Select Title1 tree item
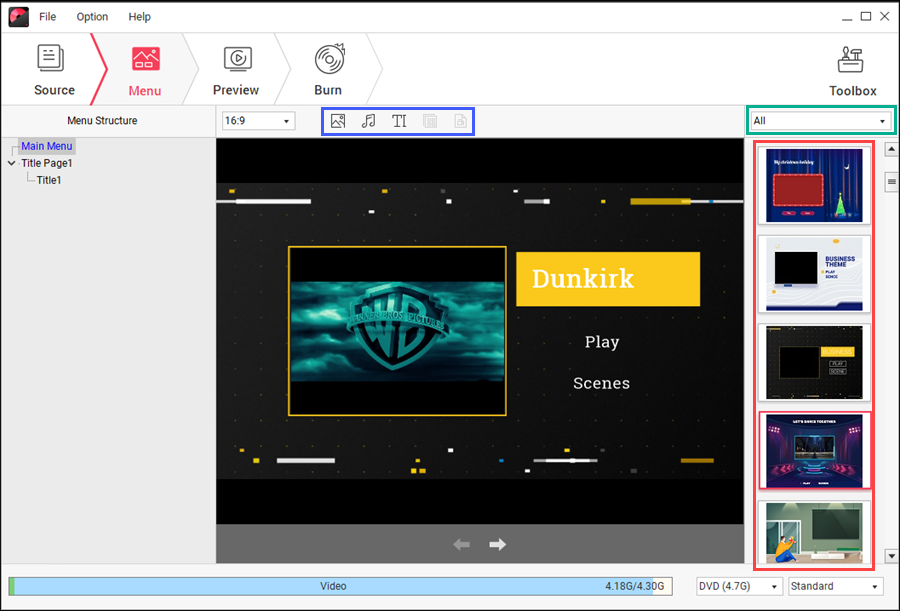 [x=49, y=180]
